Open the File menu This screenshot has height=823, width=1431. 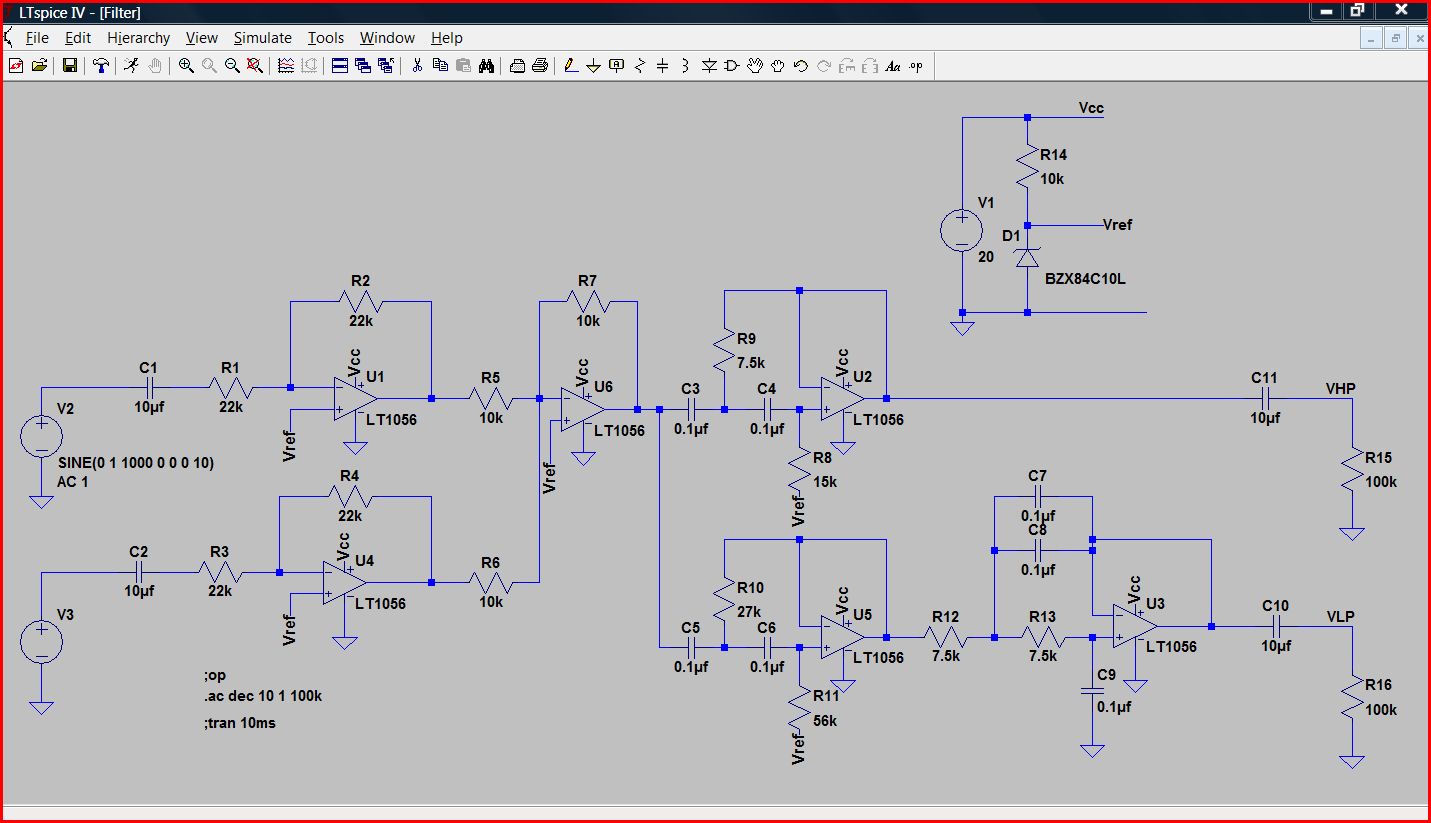[37, 38]
